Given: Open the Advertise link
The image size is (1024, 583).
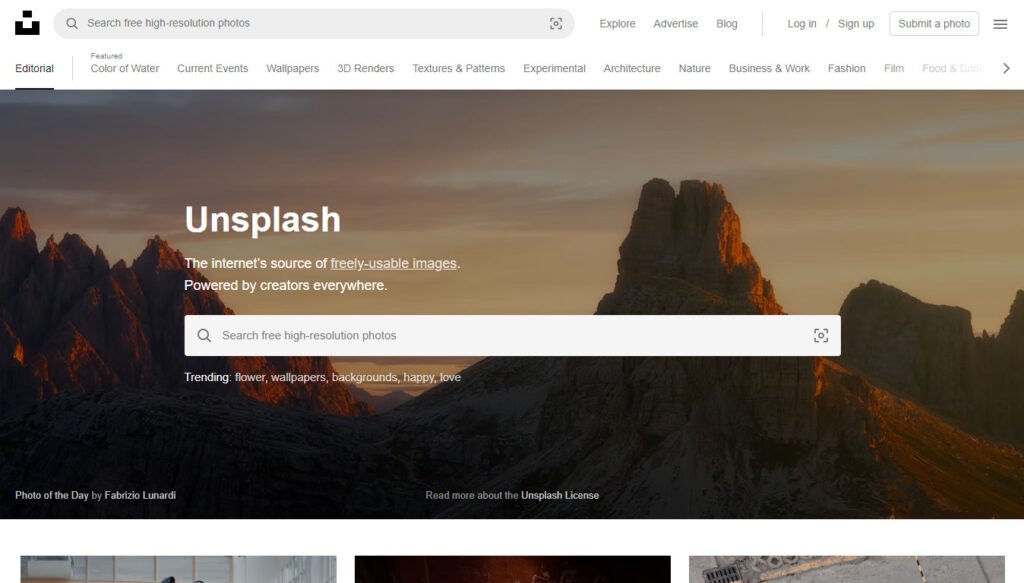Looking at the screenshot, I should point(675,24).
